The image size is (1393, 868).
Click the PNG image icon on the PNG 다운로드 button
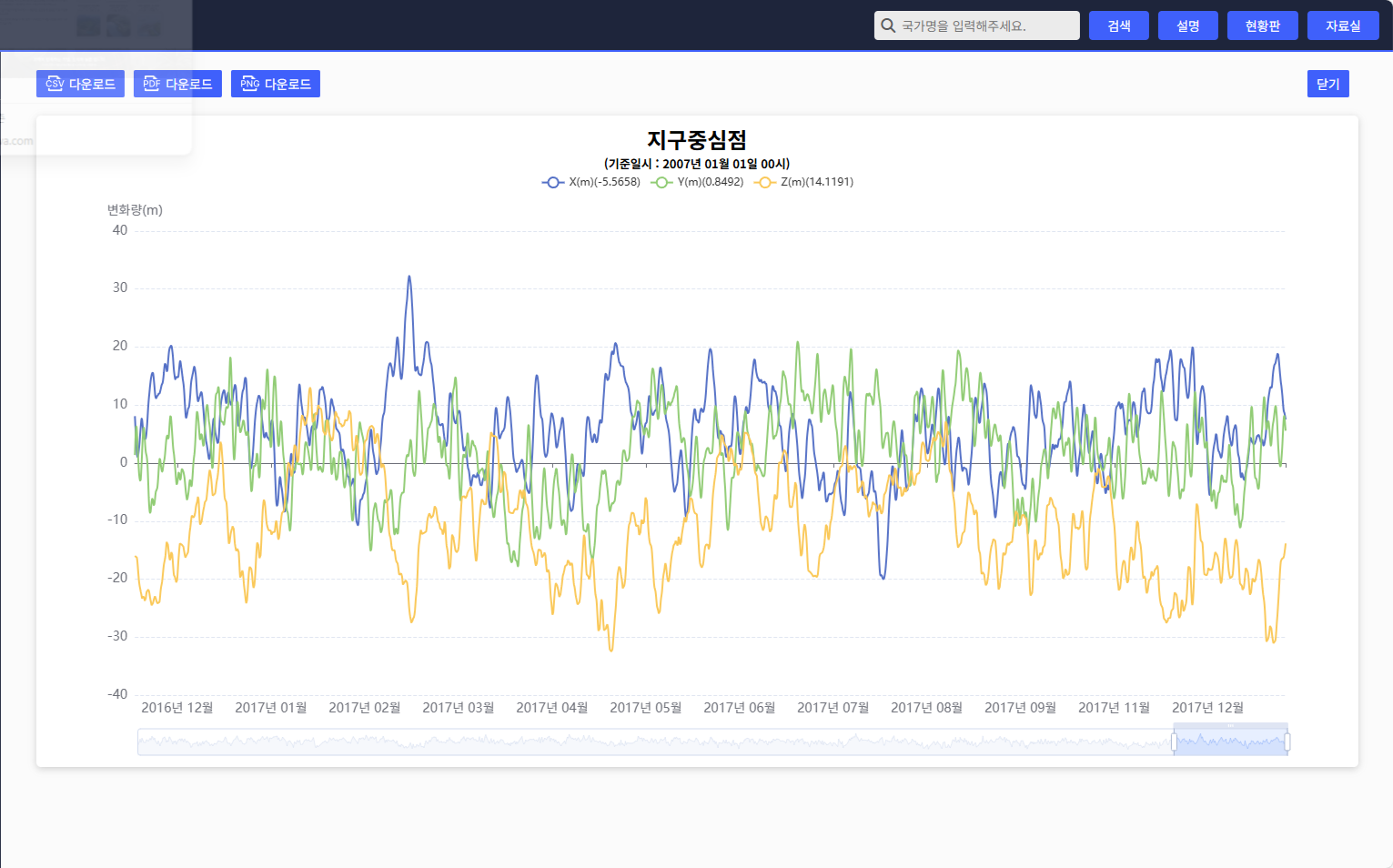click(x=247, y=84)
